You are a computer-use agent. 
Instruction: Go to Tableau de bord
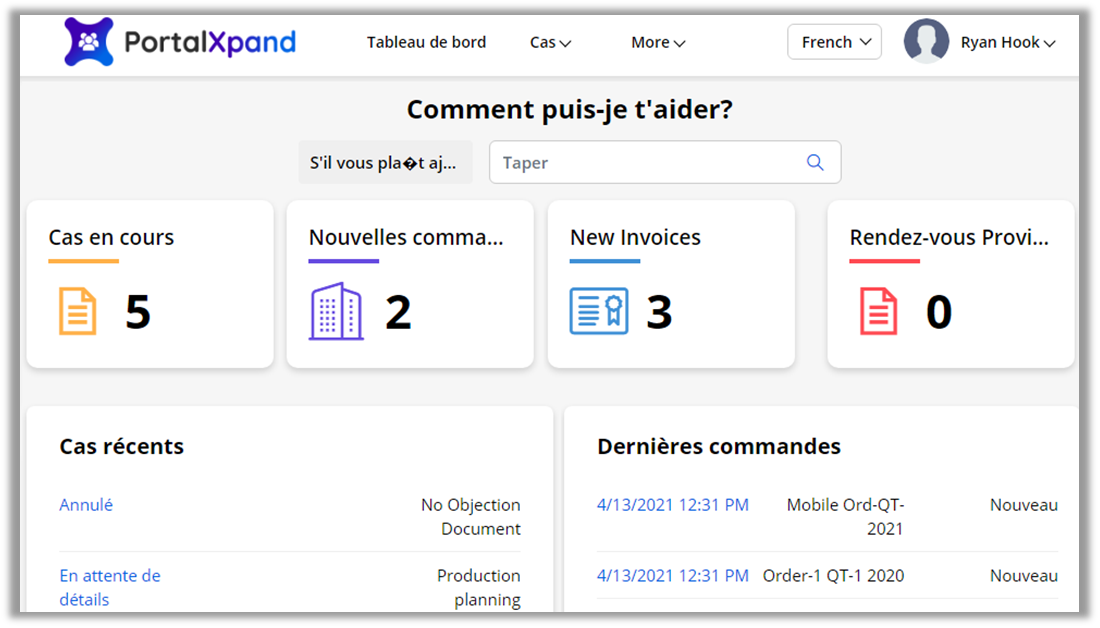(x=426, y=42)
